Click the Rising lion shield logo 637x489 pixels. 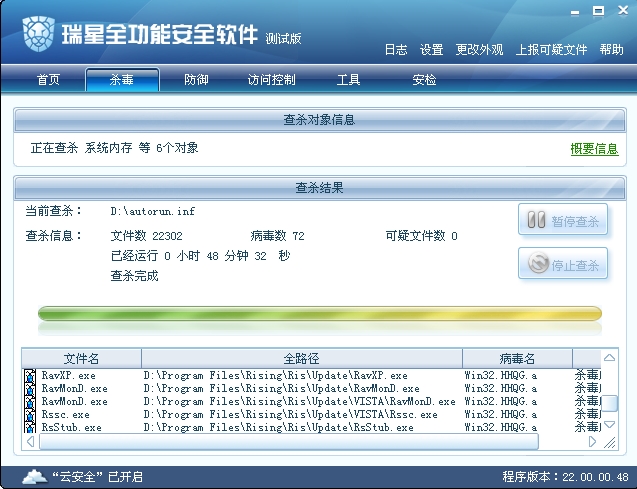39,34
